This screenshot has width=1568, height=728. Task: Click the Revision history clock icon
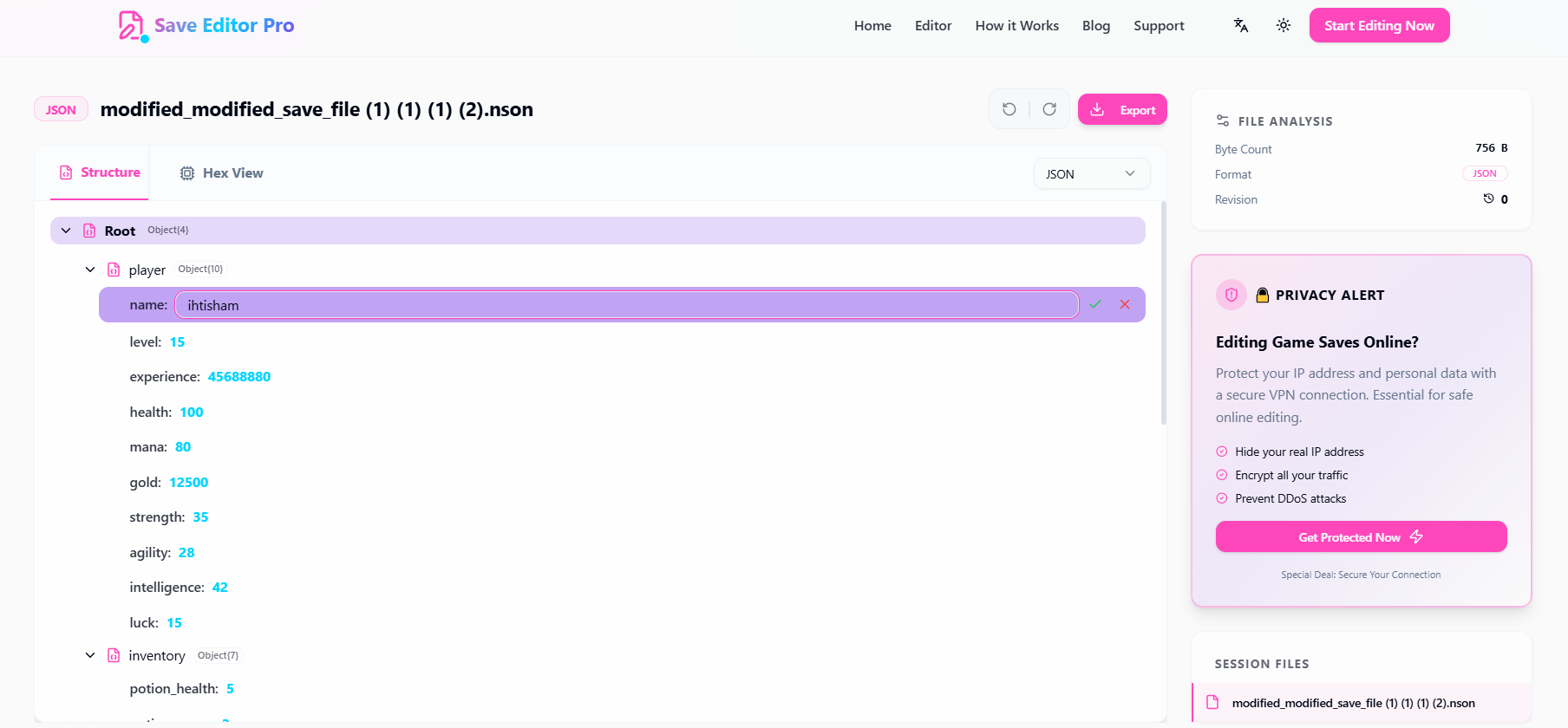click(x=1488, y=198)
